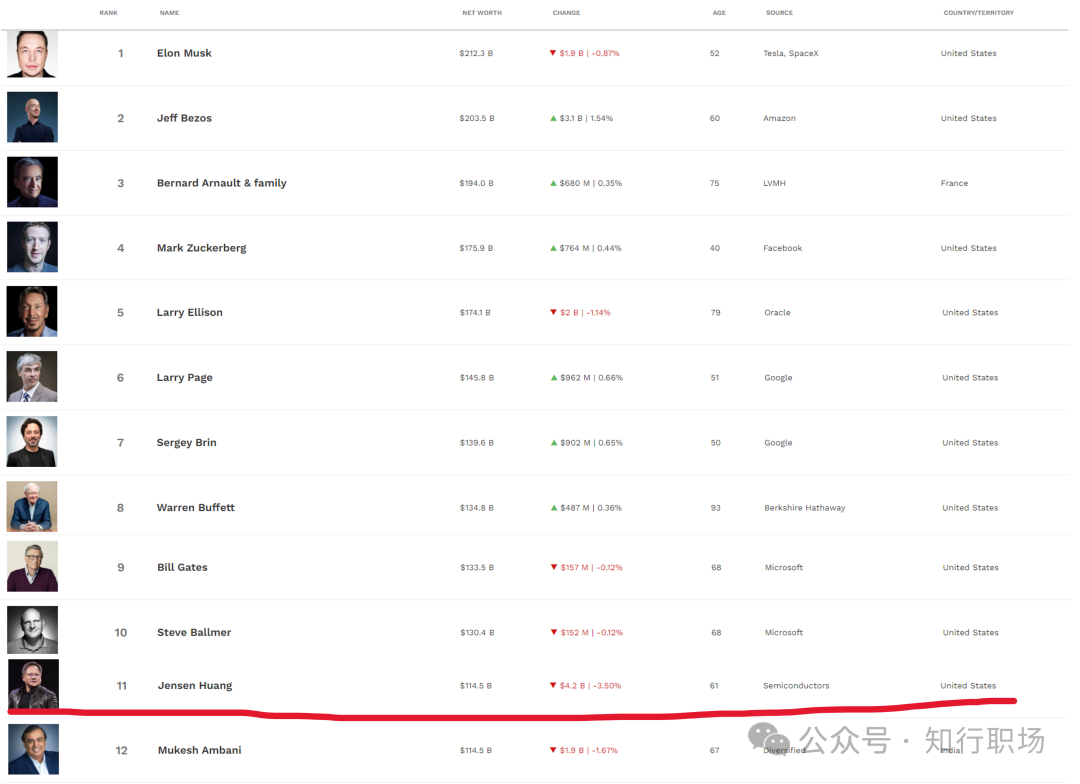Sort by the COUNTRY/TERRITORY column header
Image resolution: width=1080 pixels, height=784 pixels.
click(x=979, y=12)
